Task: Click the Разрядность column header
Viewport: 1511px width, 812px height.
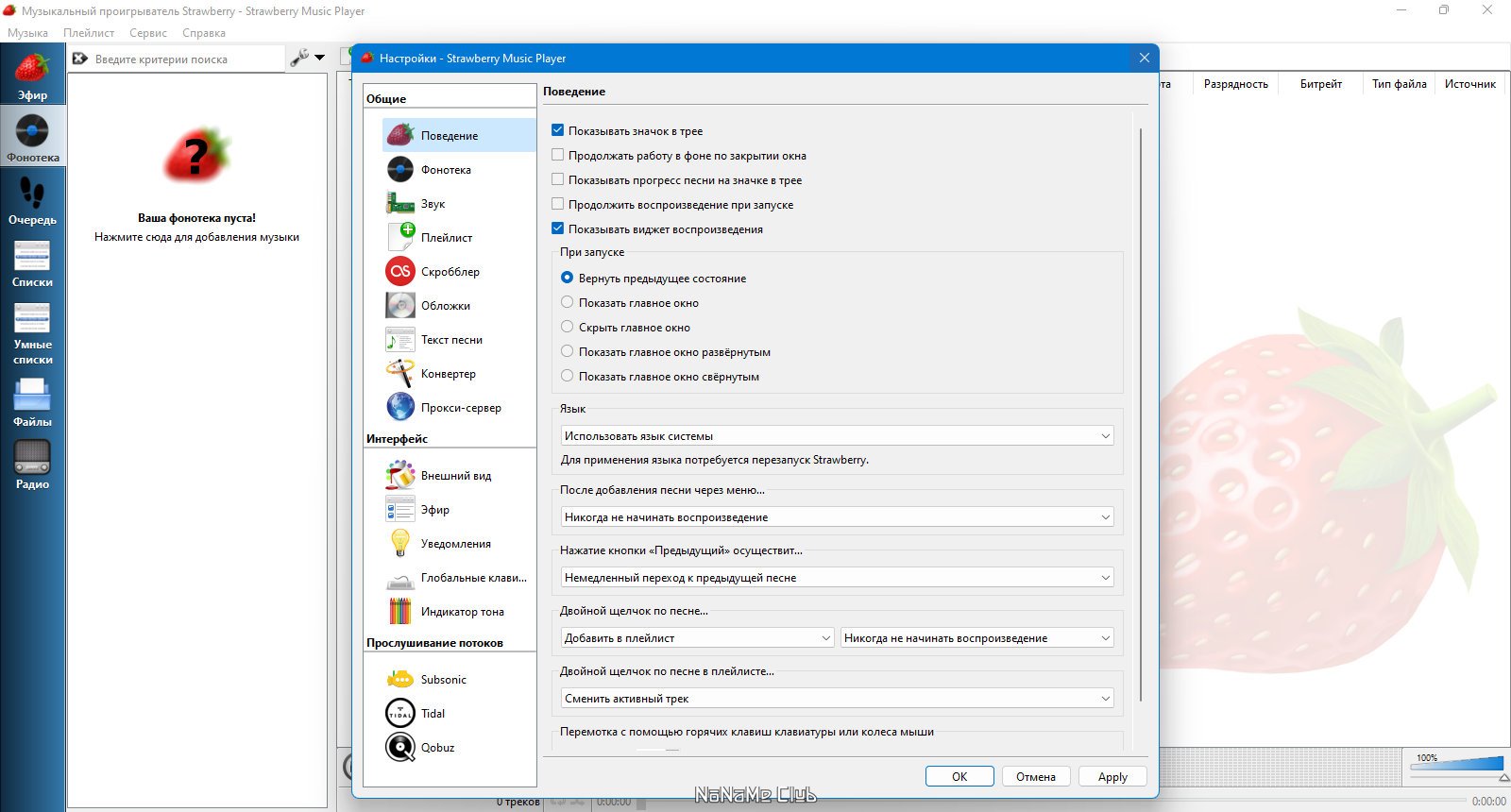Action: pyautogui.click(x=1236, y=84)
